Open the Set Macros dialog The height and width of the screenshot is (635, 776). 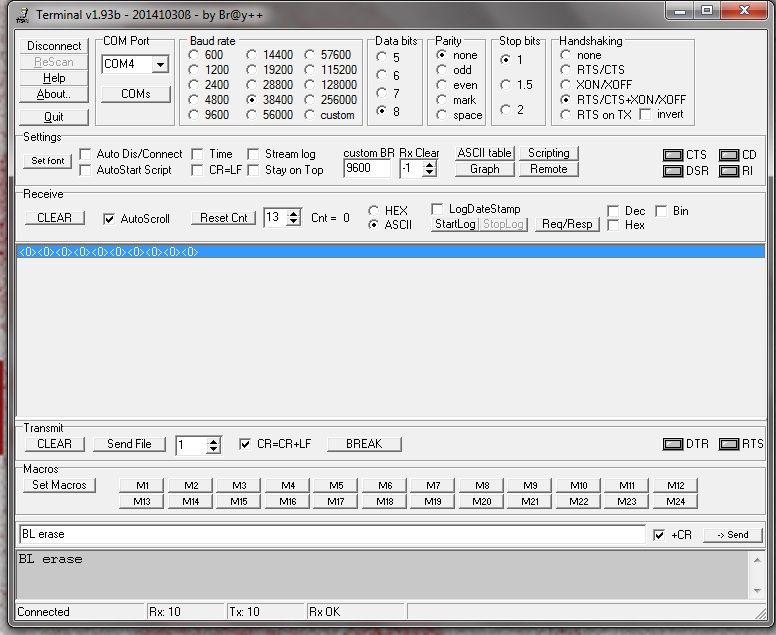click(59, 485)
